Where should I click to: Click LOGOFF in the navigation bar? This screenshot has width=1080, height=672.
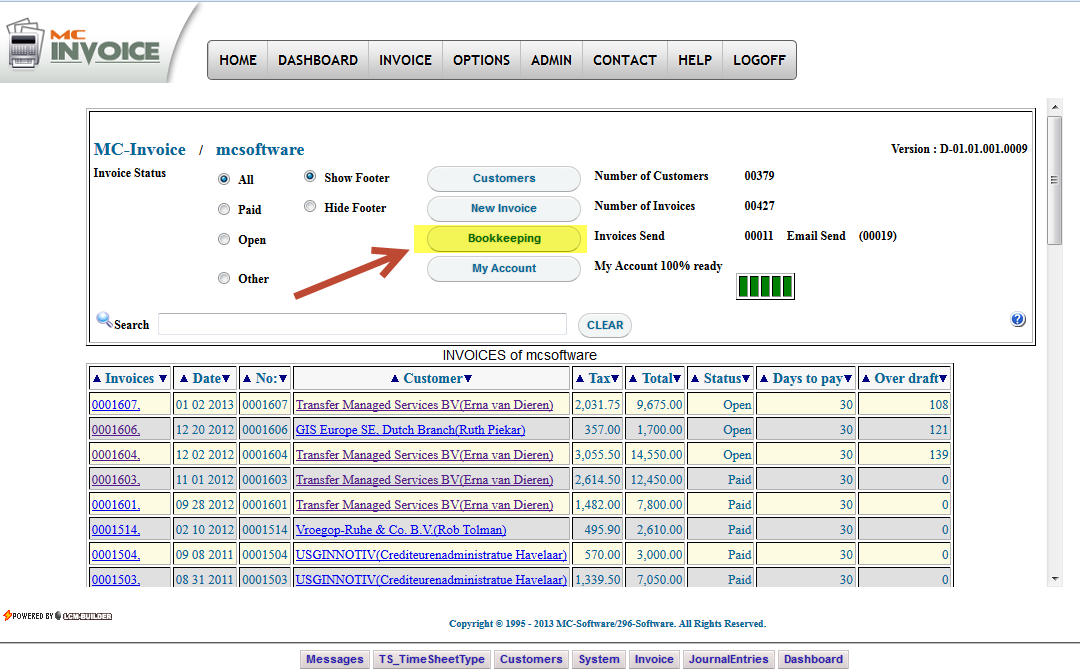(x=760, y=60)
